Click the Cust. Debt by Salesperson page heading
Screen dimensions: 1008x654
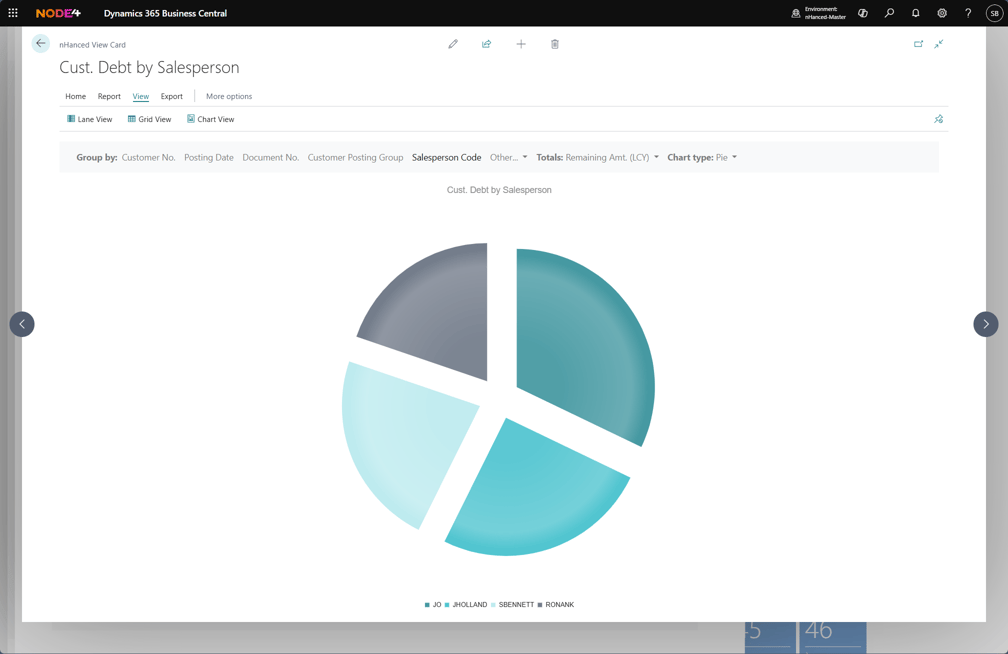coord(149,68)
